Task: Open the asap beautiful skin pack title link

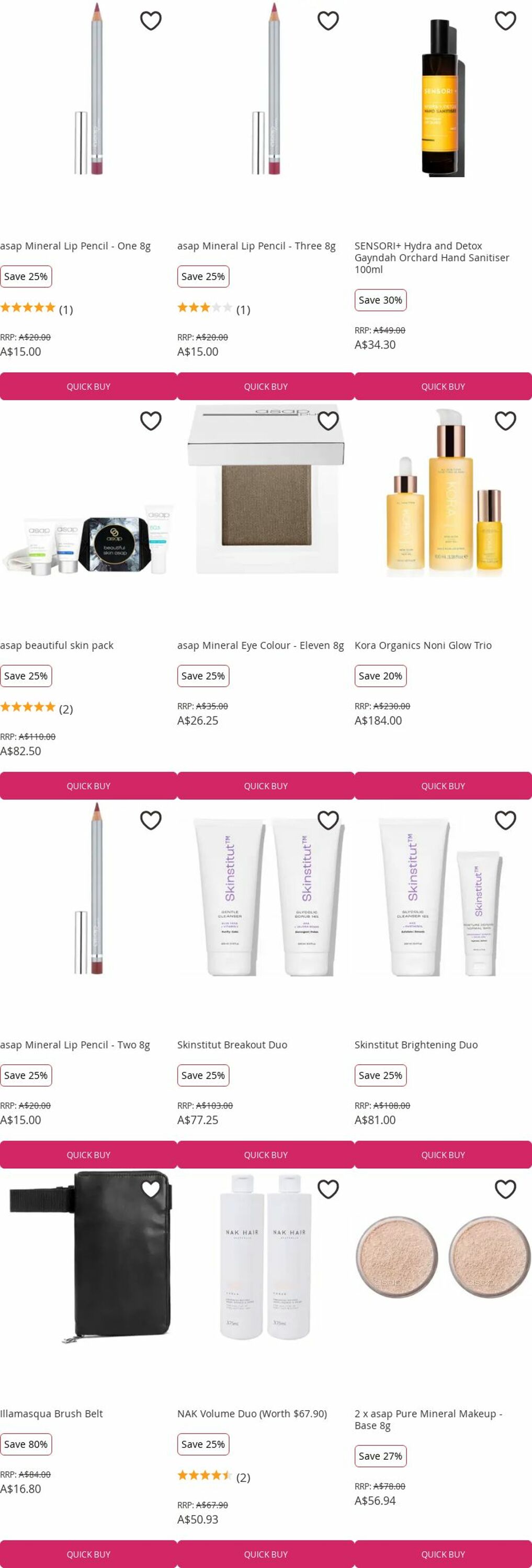Action: point(56,645)
